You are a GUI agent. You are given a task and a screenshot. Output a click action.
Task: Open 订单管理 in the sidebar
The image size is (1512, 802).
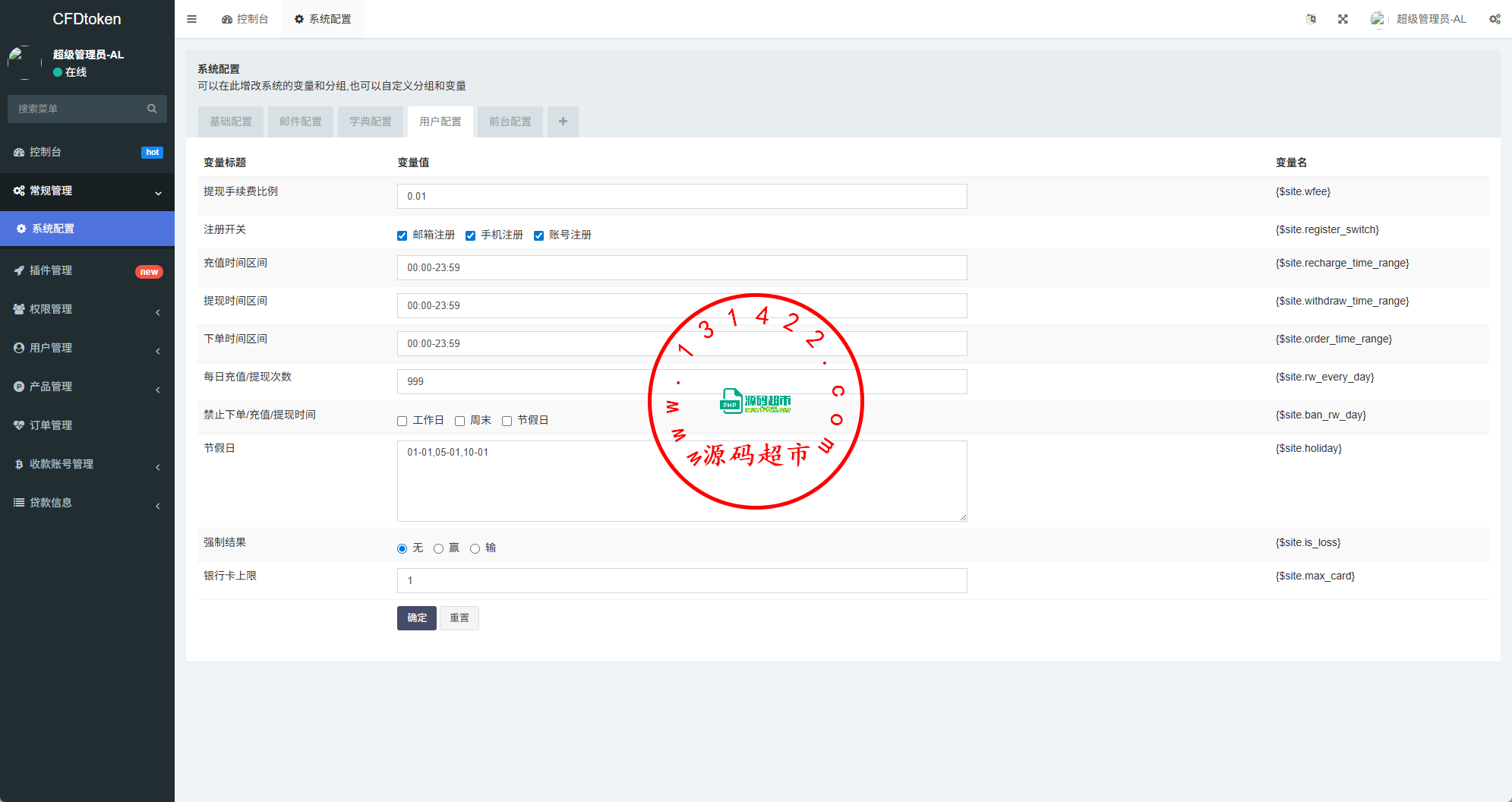50,425
